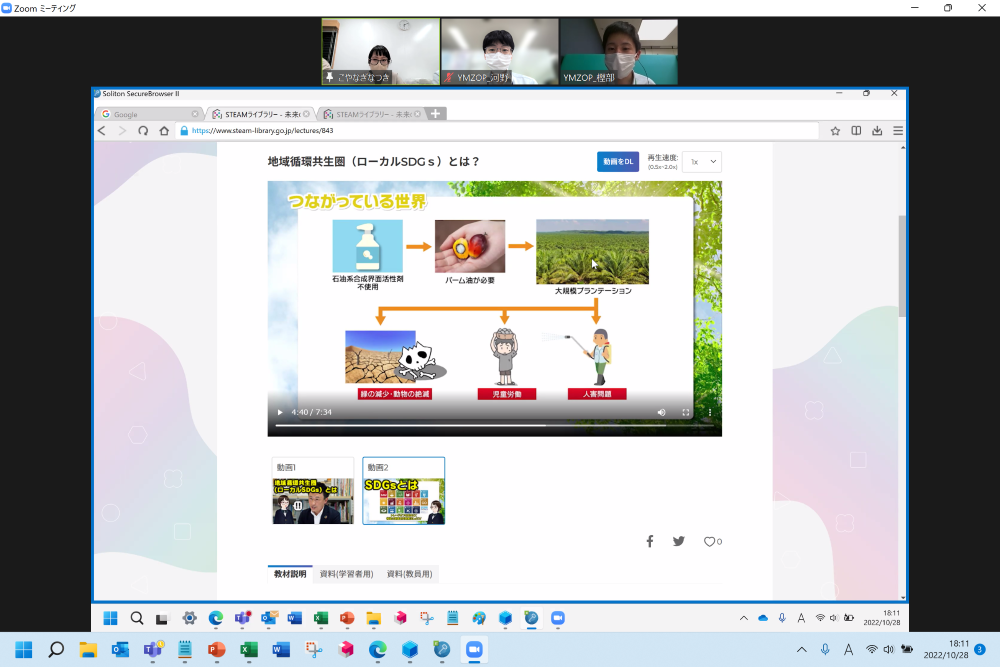The image size is (1000, 667).
Task: Click the padlock icon in the address bar
Action: coord(184,131)
